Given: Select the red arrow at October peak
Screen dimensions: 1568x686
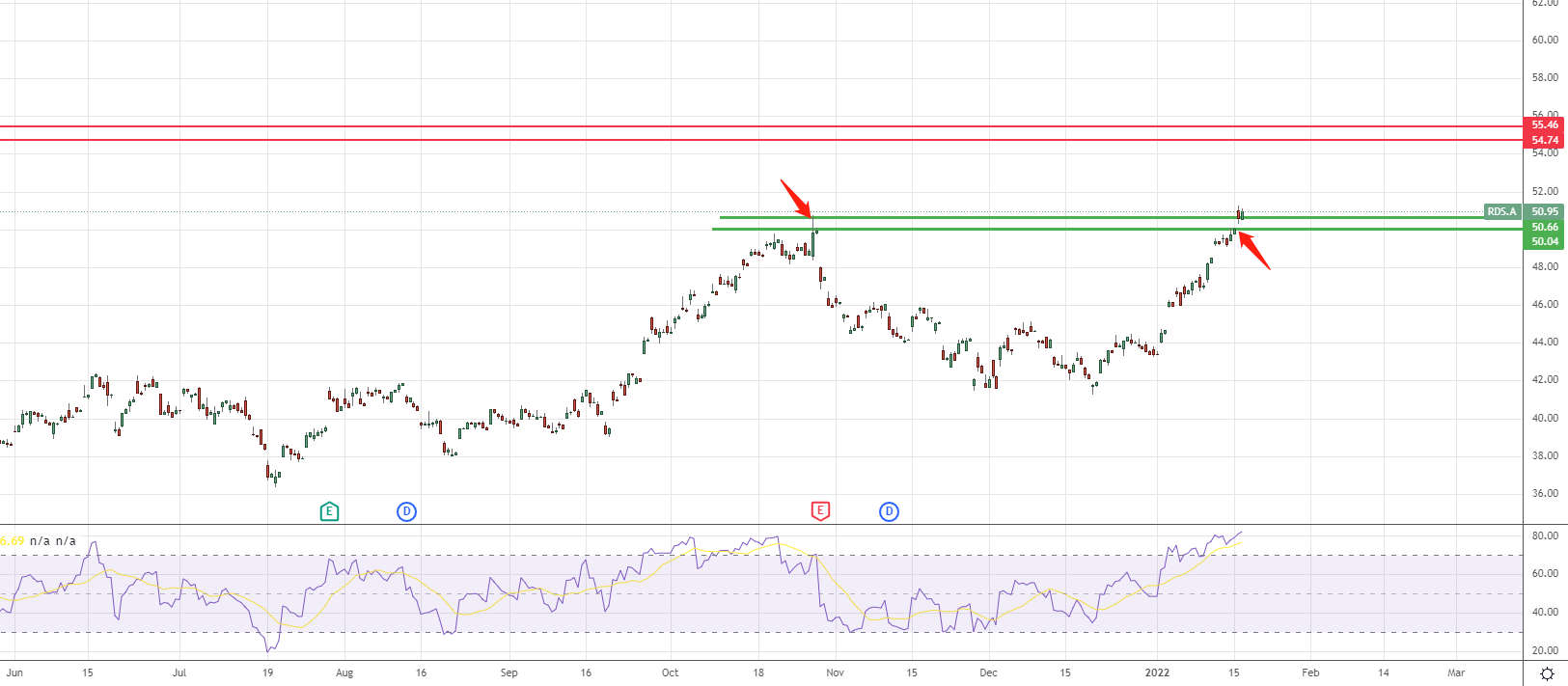Looking at the screenshot, I should tap(796, 199).
